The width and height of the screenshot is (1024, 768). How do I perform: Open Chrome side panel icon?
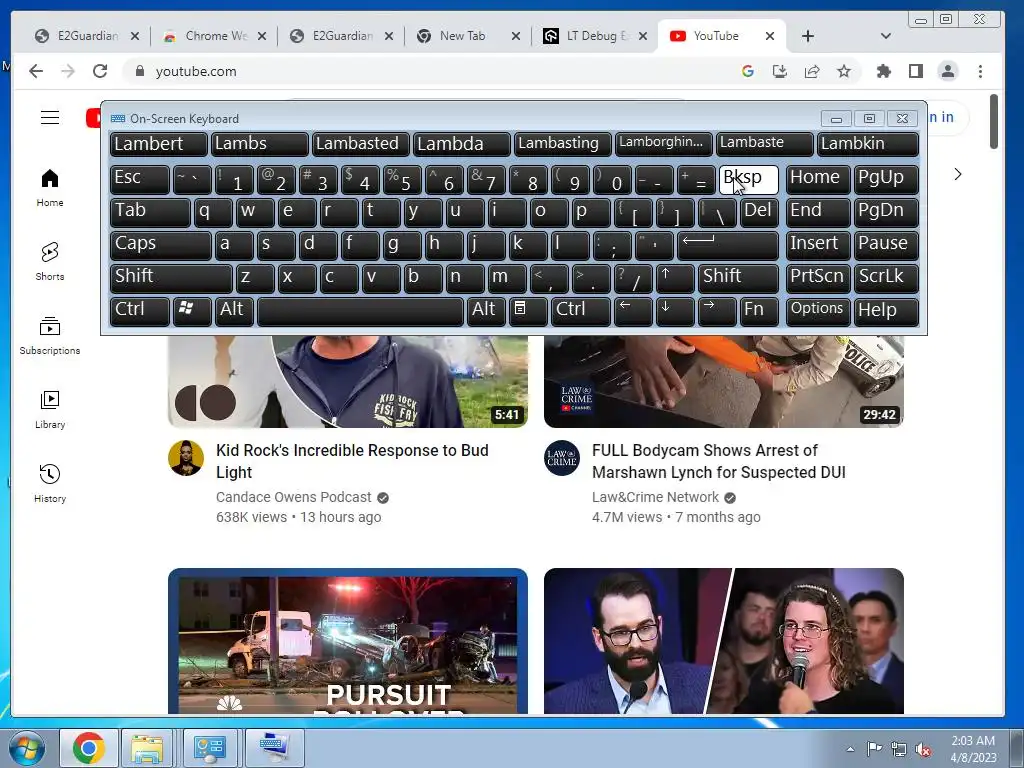916,71
